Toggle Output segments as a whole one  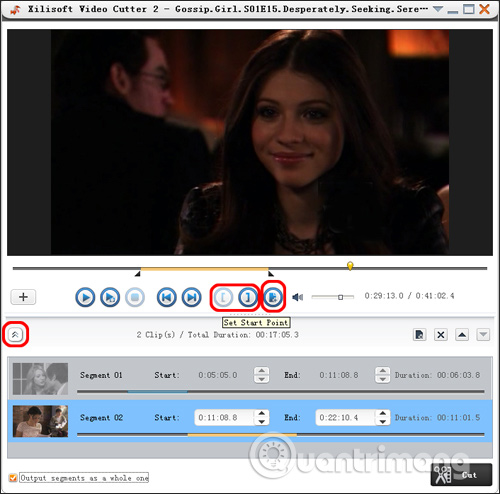13,478
